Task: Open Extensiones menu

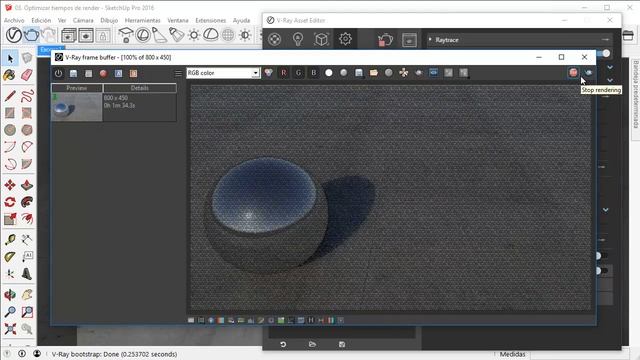Action: point(211,20)
